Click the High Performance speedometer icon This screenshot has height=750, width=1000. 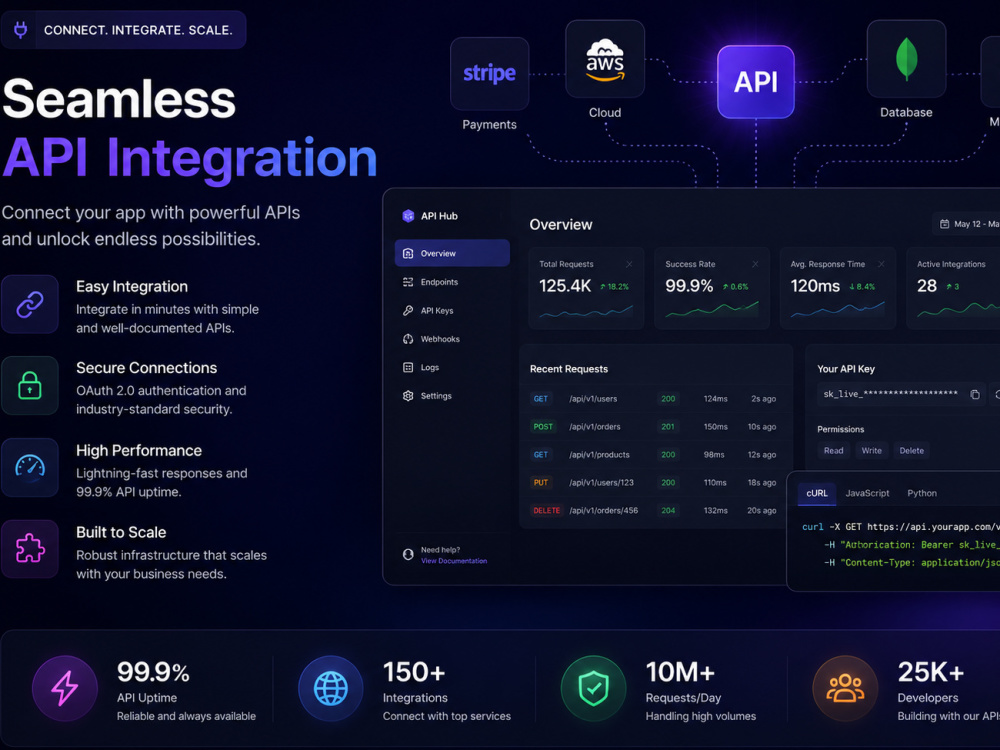tap(29, 467)
